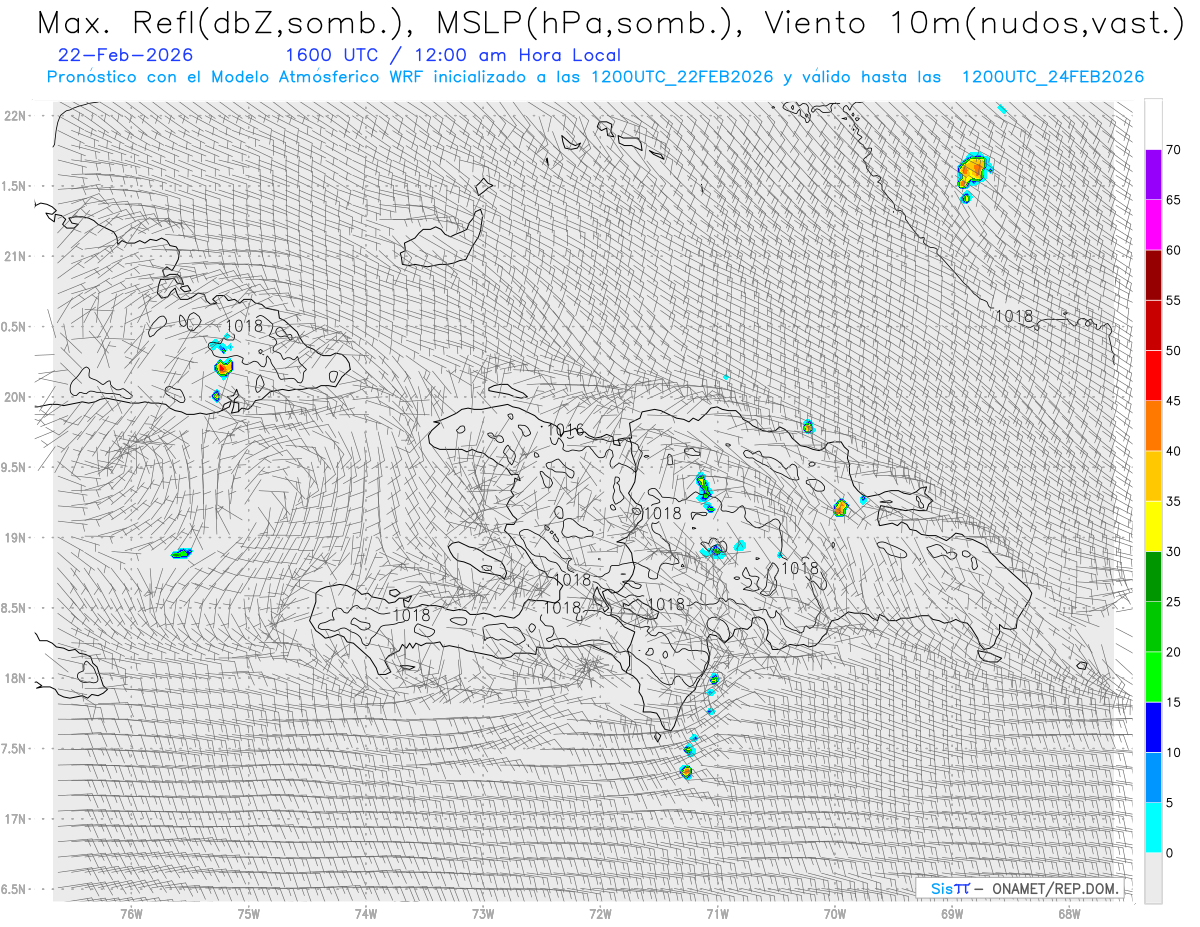Click the '70' value on the color scale
This screenshot has height=927, width=1200.
point(1173,150)
